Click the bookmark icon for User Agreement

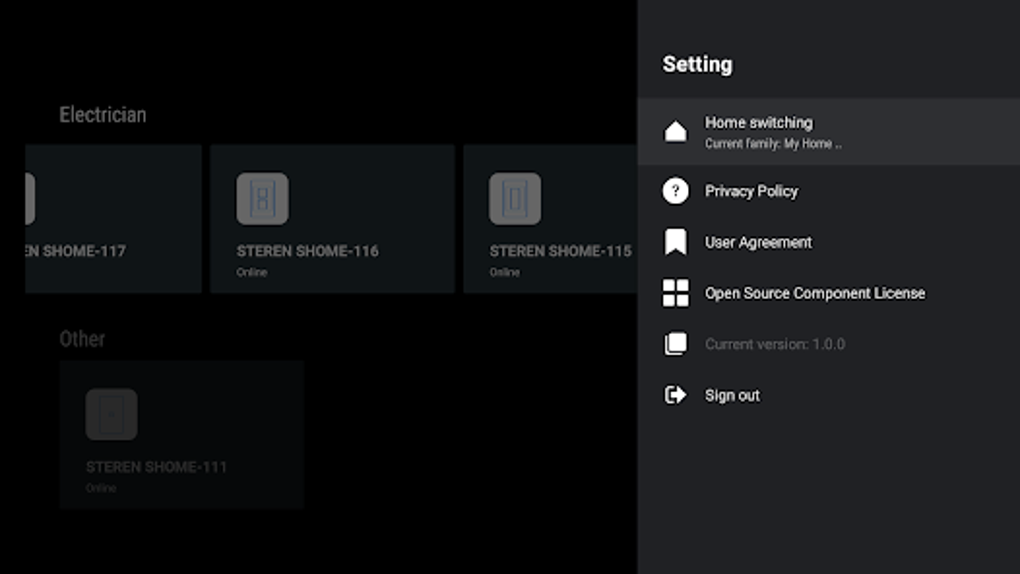tap(675, 241)
